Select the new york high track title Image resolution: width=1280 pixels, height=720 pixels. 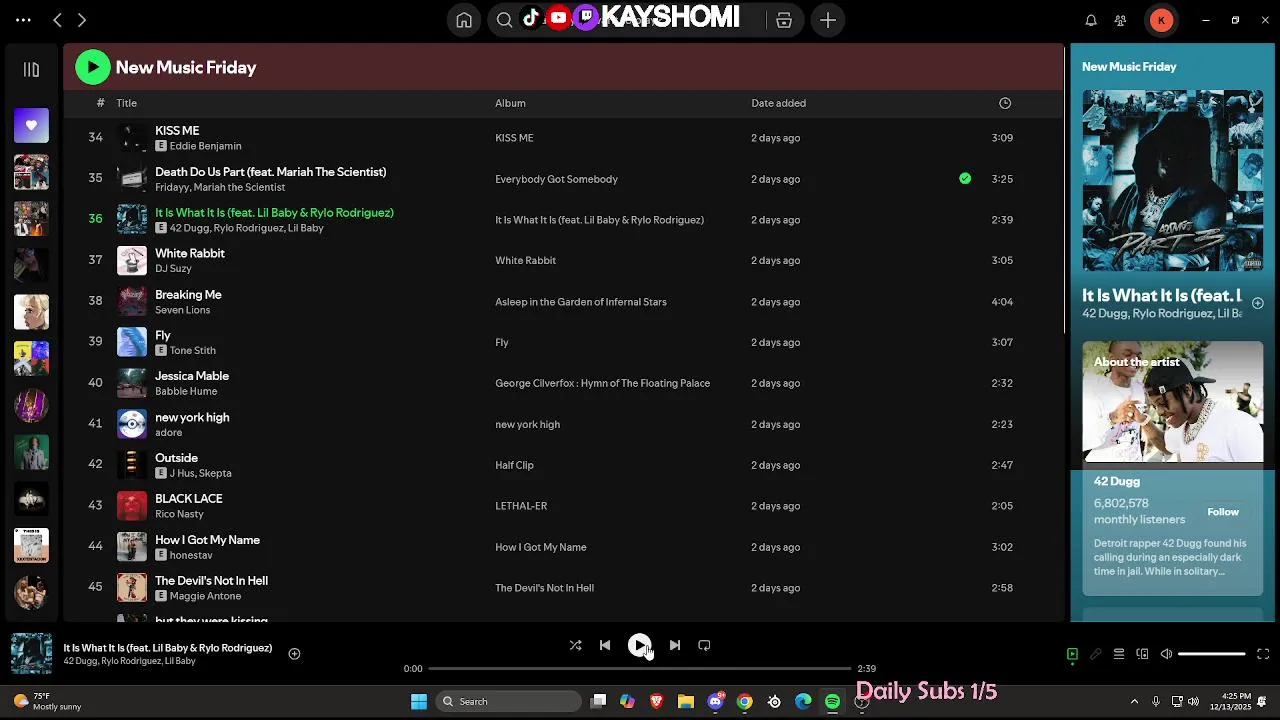coord(192,417)
